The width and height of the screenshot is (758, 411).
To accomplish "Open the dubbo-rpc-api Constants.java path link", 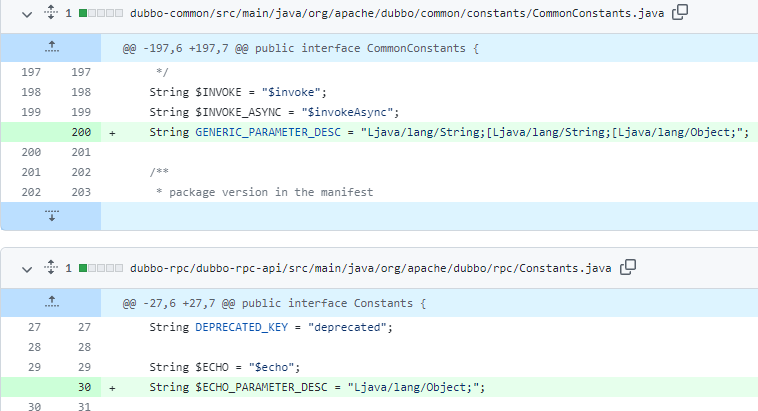I will [x=370, y=268].
